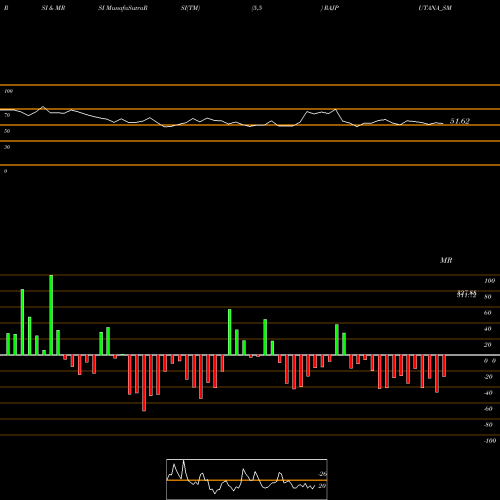The width and height of the screenshot is (500, 500).
Task: Click the MR panel title label
Action: coord(446,260)
